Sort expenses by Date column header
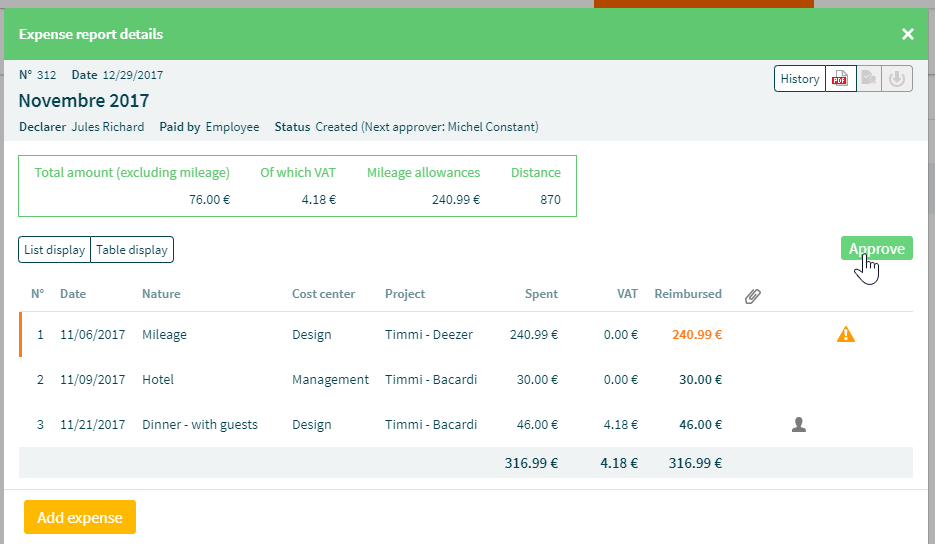 (x=73, y=294)
